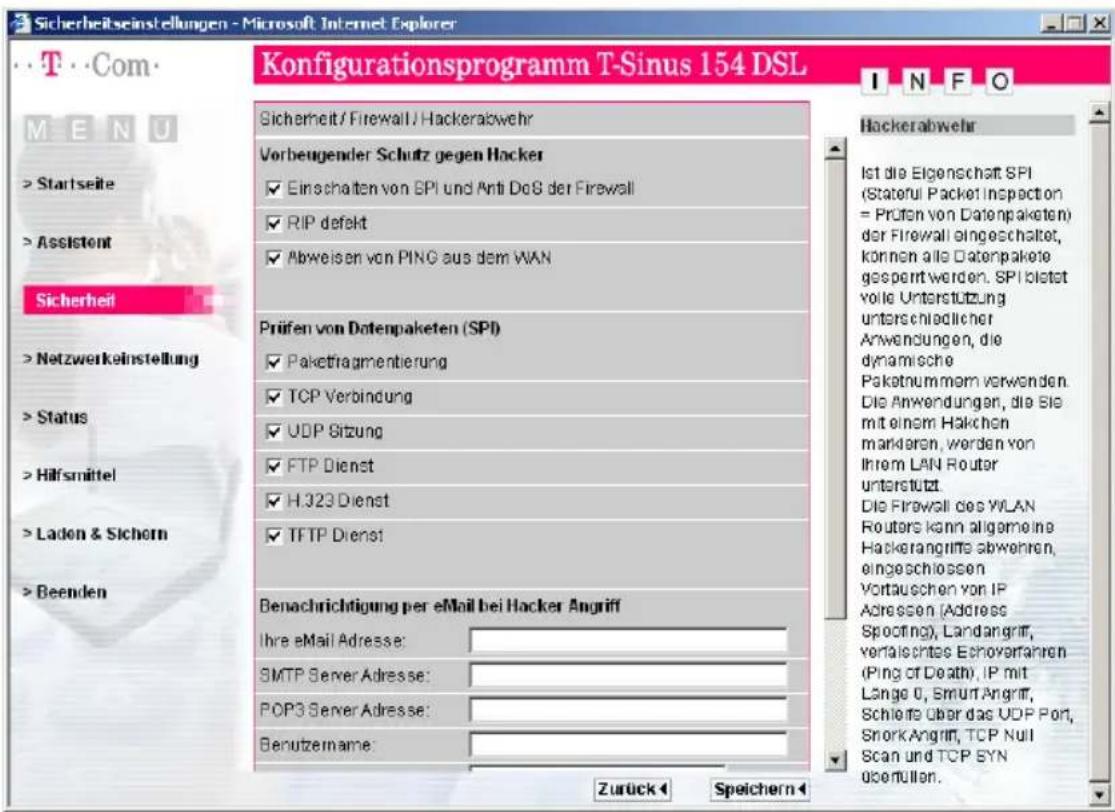Toggle the TFTP Dienst checkbox
The width and height of the screenshot is (1115, 812).
[274, 535]
